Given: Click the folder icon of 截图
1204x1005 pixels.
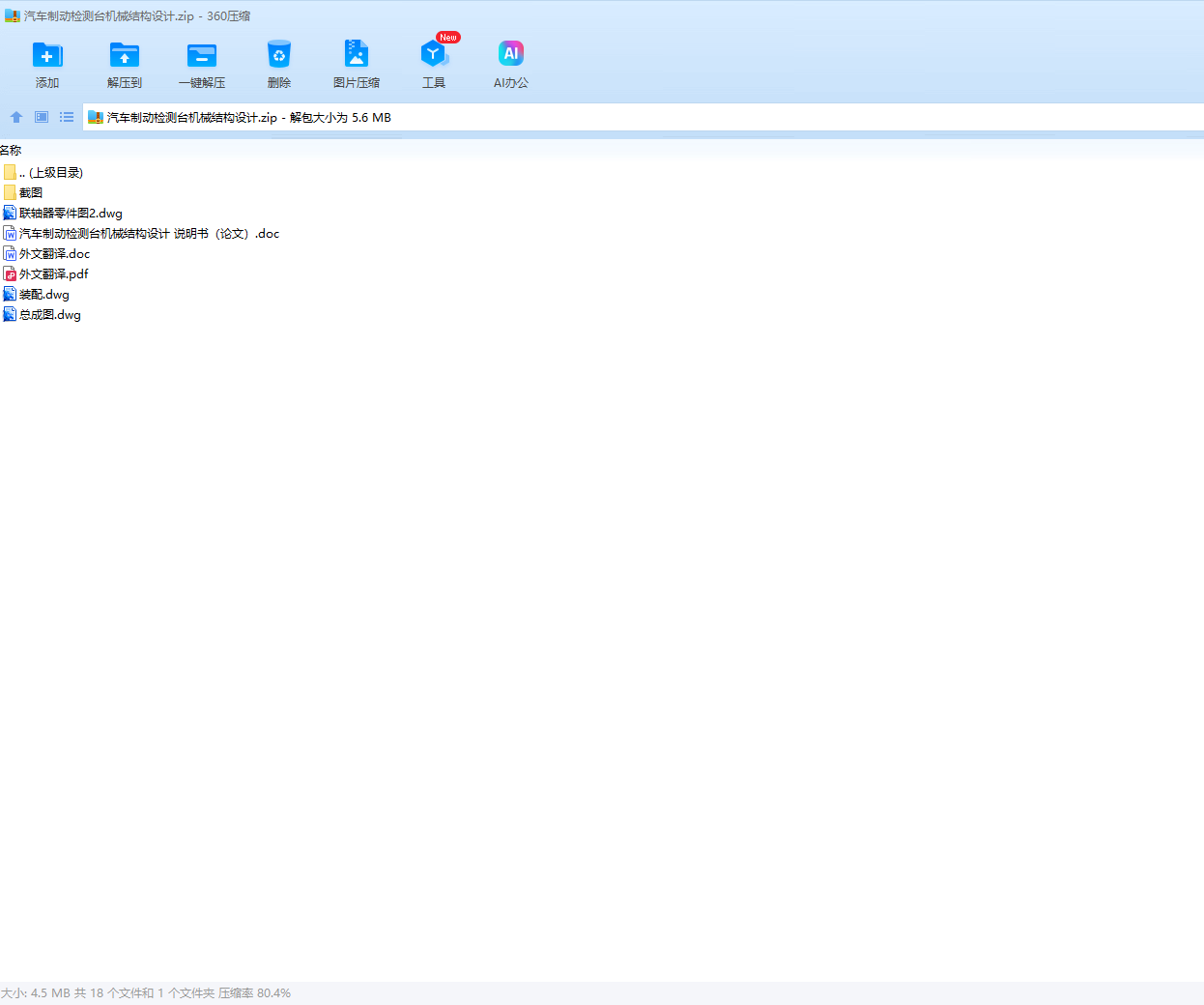Looking at the screenshot, I should click(10, 192).
